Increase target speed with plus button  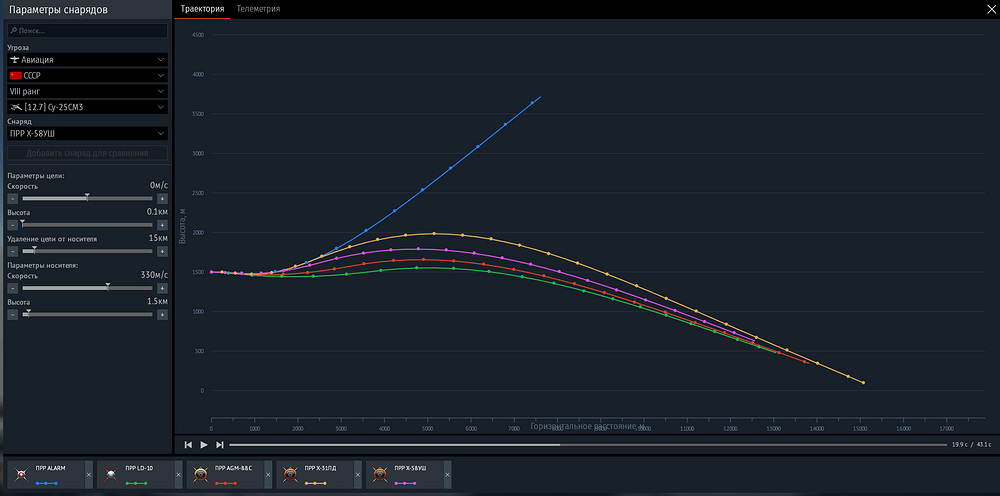163,199
